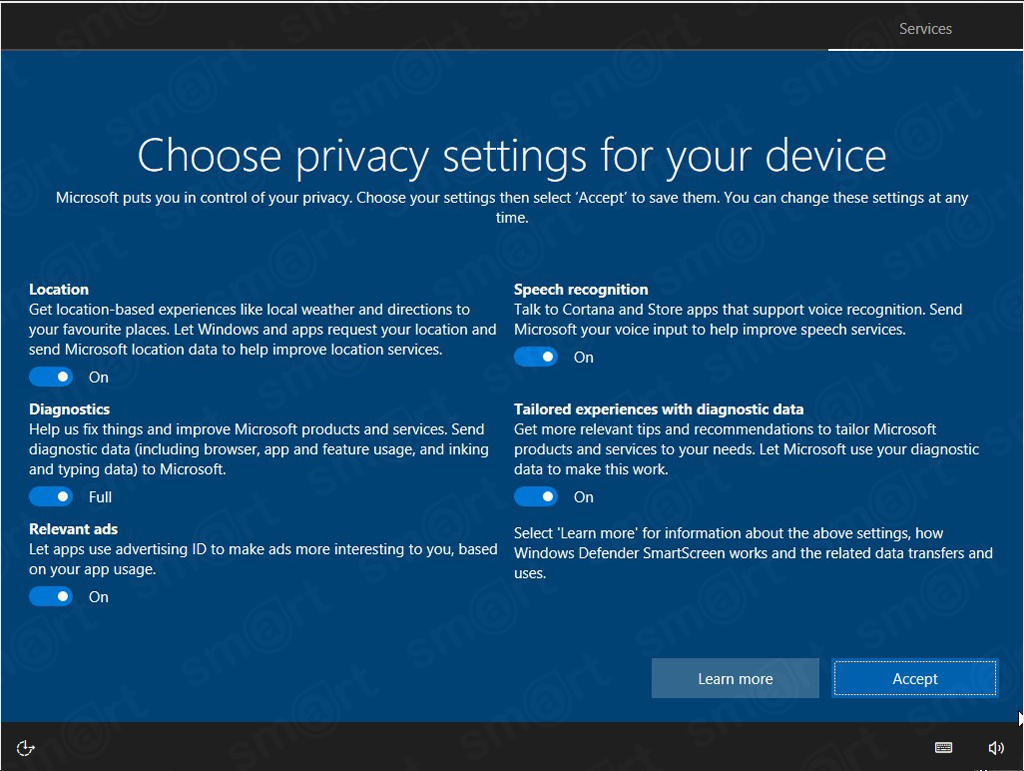Click the 'Full' label beside Diagnostics toggle

point(100,497)
